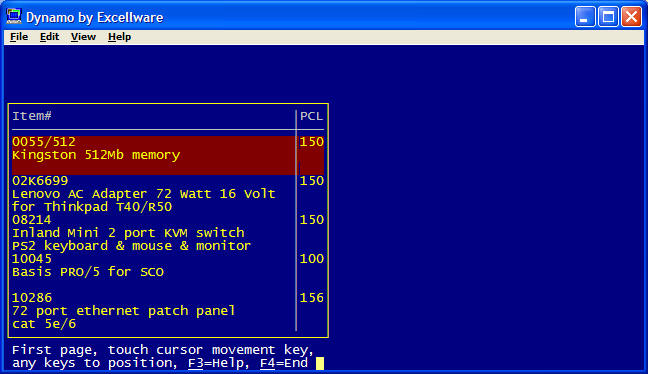Close the Dynamo by Excellware window

tap(631, 17)
